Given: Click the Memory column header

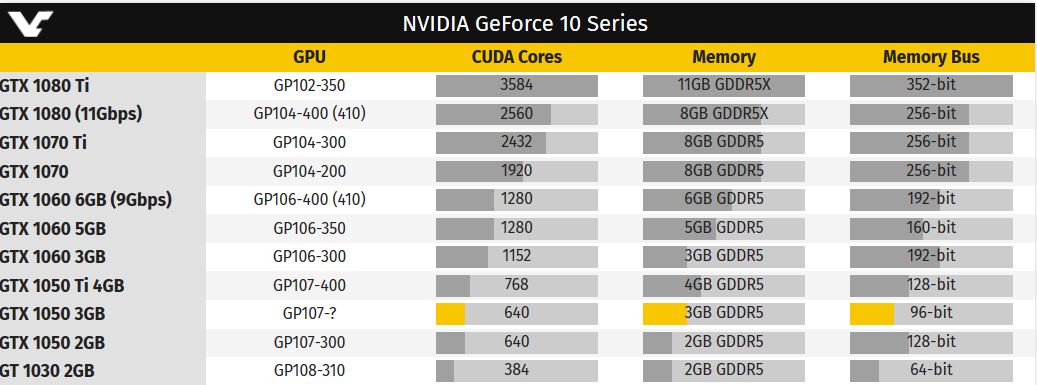Looking at the screenshot, I should [724, 57].
